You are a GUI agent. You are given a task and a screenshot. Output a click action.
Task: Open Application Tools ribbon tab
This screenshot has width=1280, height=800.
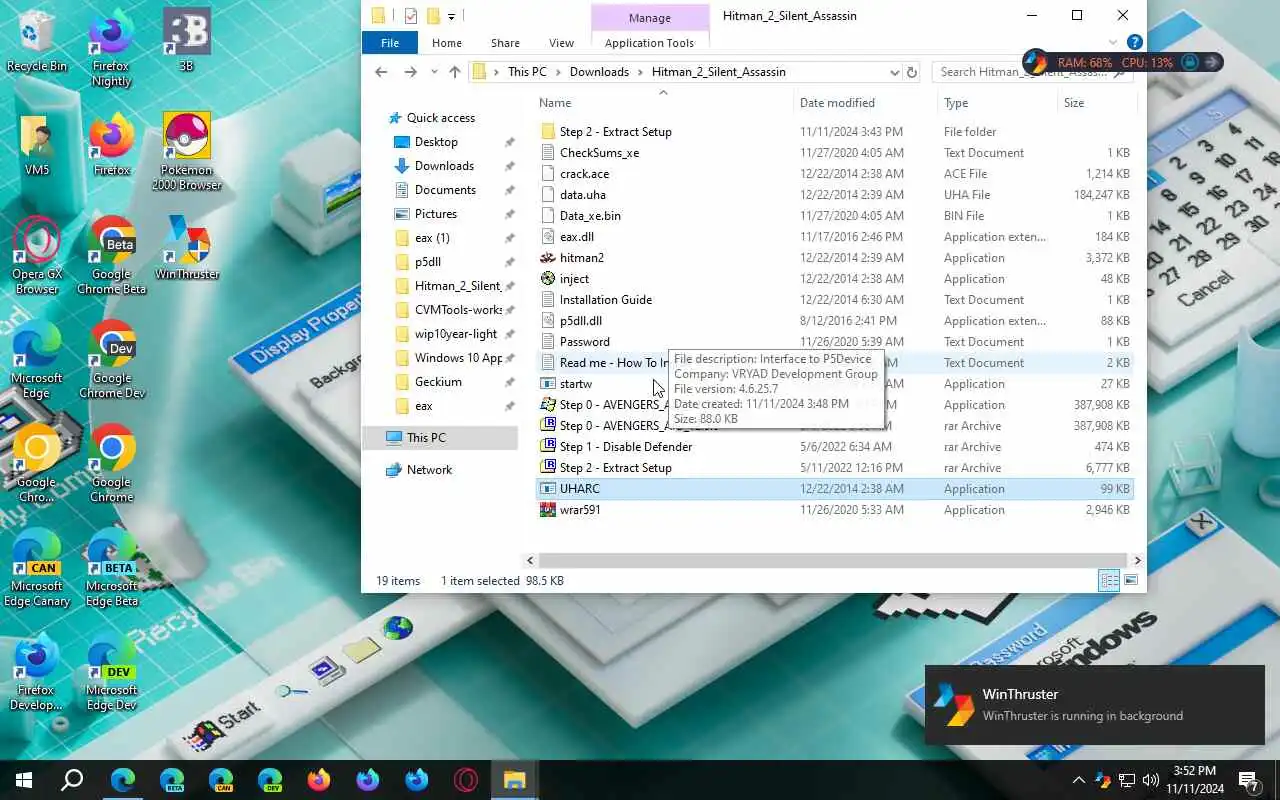649,43
